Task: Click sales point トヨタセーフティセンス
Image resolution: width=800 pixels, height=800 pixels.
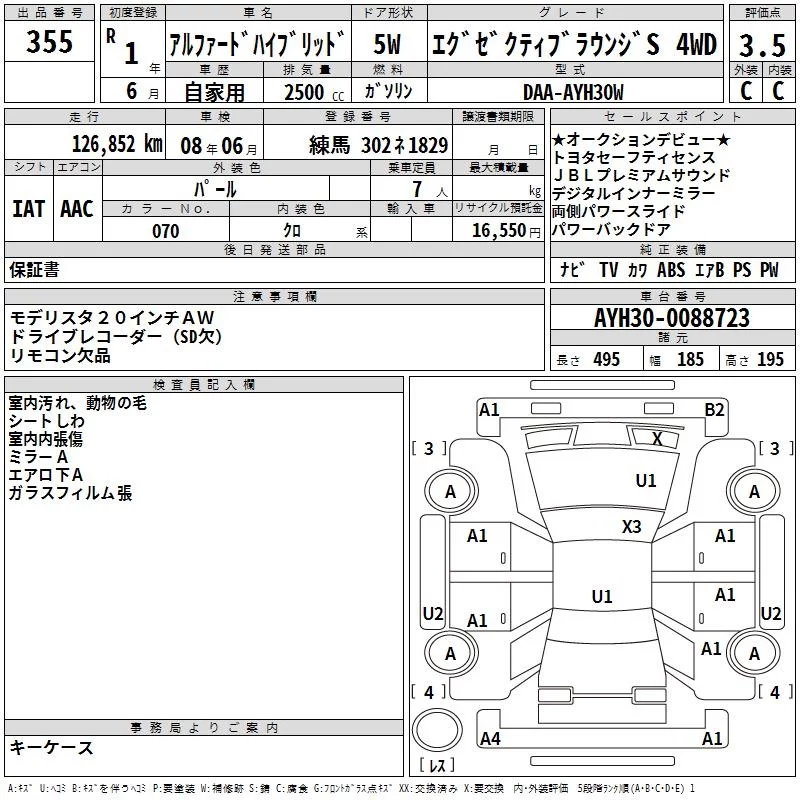Action: coord(634,157)
